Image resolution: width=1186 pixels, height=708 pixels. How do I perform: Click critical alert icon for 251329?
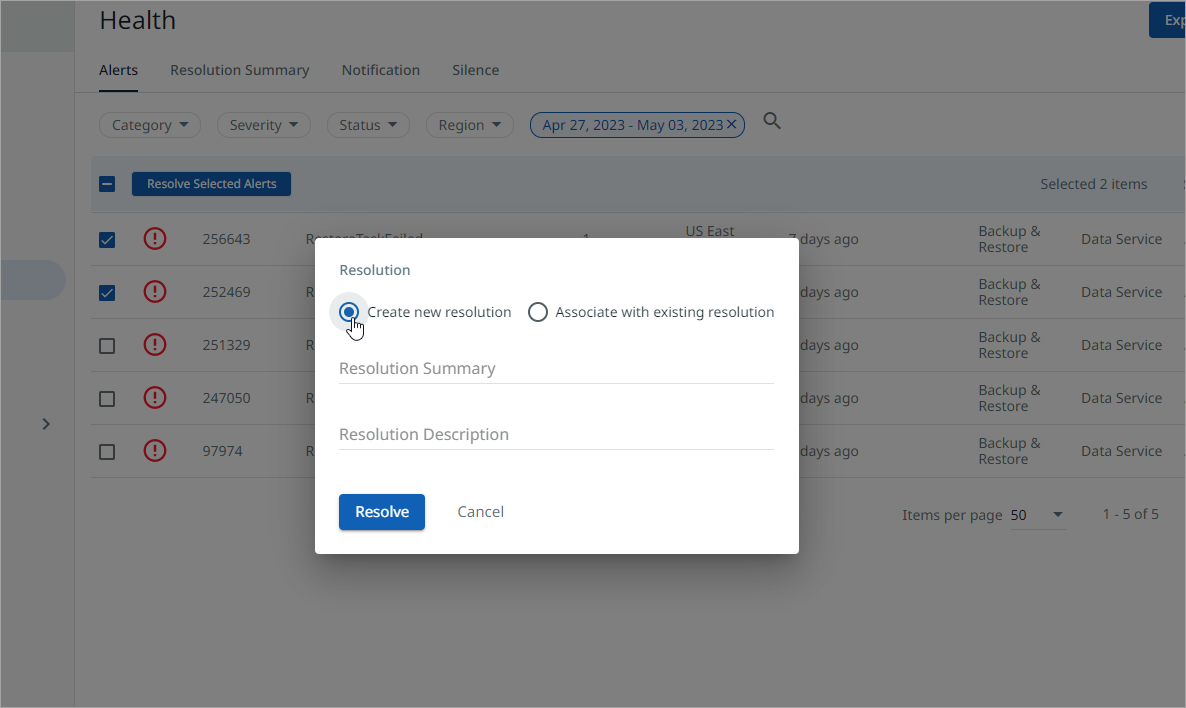(155, 345)
